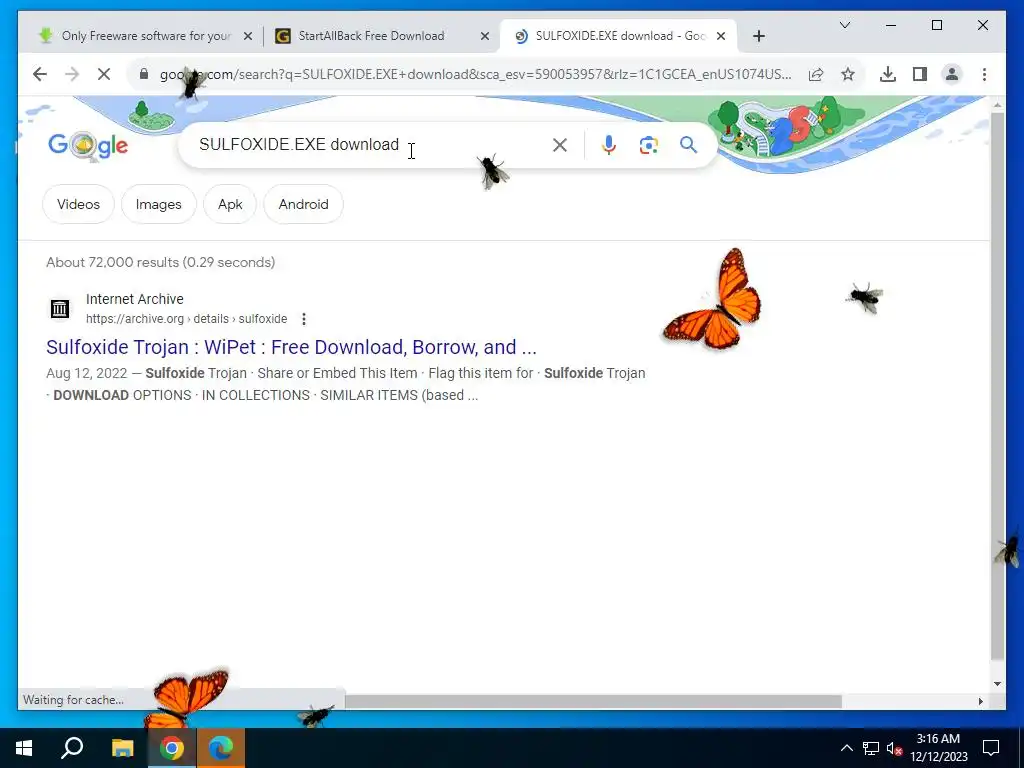View site information lock icon

(144, 74)
